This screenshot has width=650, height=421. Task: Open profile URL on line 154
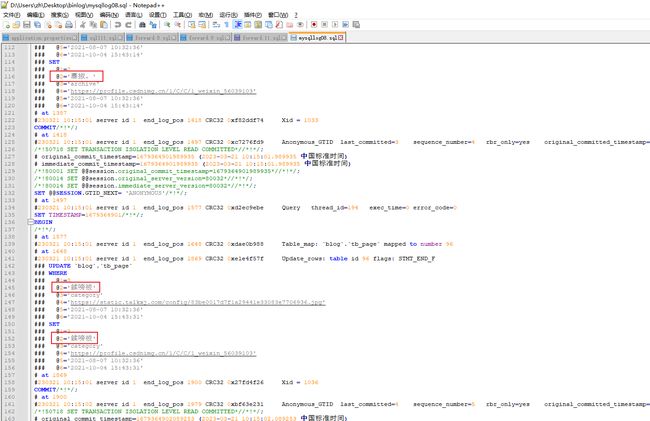(163, 353)
